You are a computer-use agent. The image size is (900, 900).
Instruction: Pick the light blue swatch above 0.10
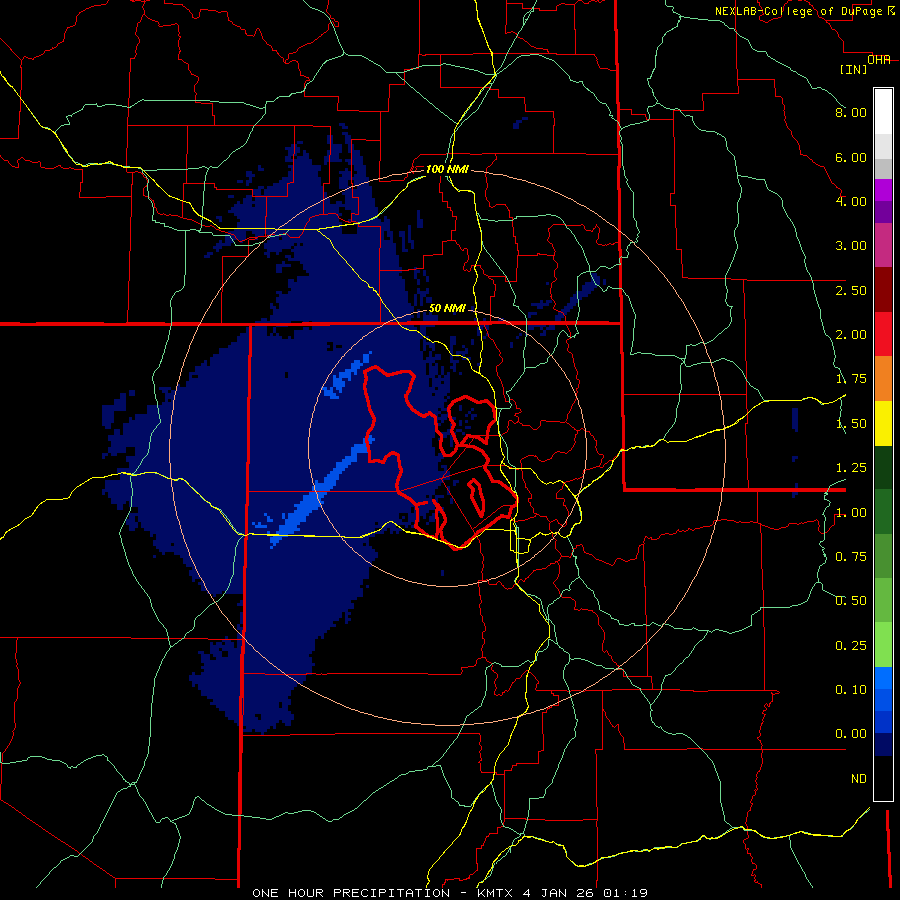click(883, 678)
